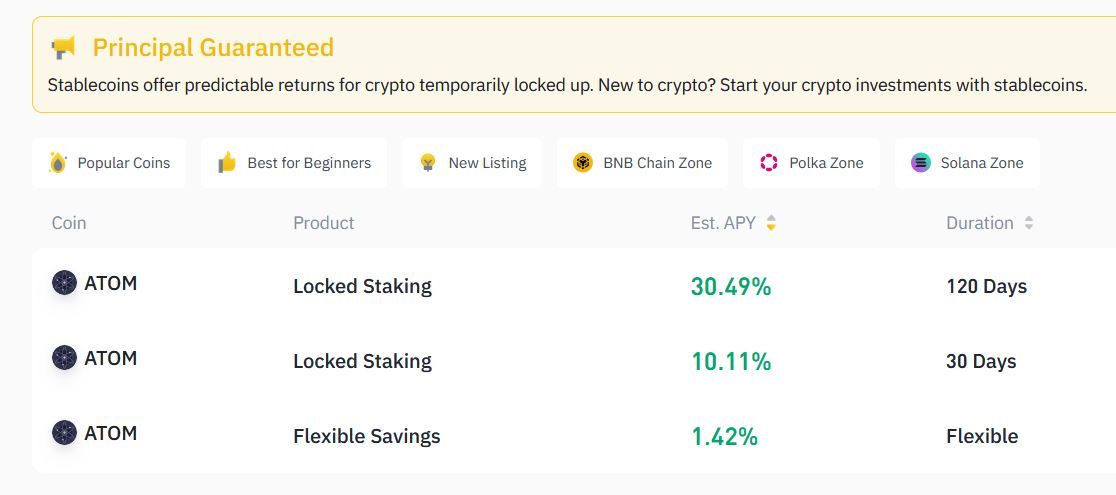The image size is (1116, 495).
Task: Click the lightbulb New Listing icon
Action: coord(428,162)
